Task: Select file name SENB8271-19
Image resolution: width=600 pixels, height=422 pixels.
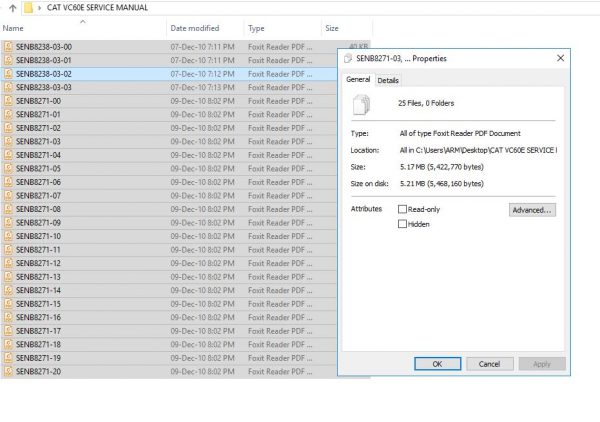Action: (38, 358)
